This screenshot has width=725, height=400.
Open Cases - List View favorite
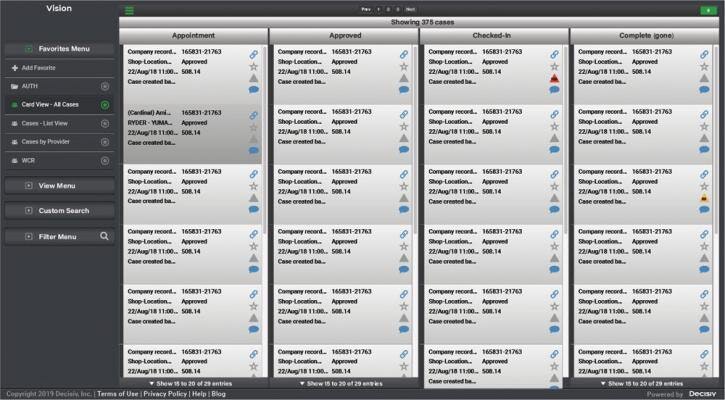pyautogui.click(x=50, y=122)
